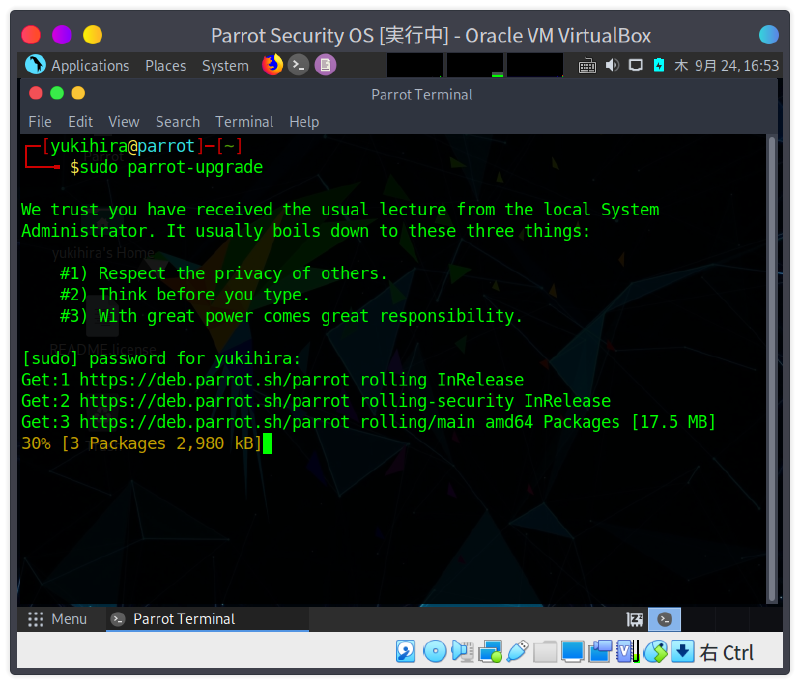Viewport: 800px width, 685px height.
Task: Open the keyboard indicator in system tray
Action: [x=587, y=65]
